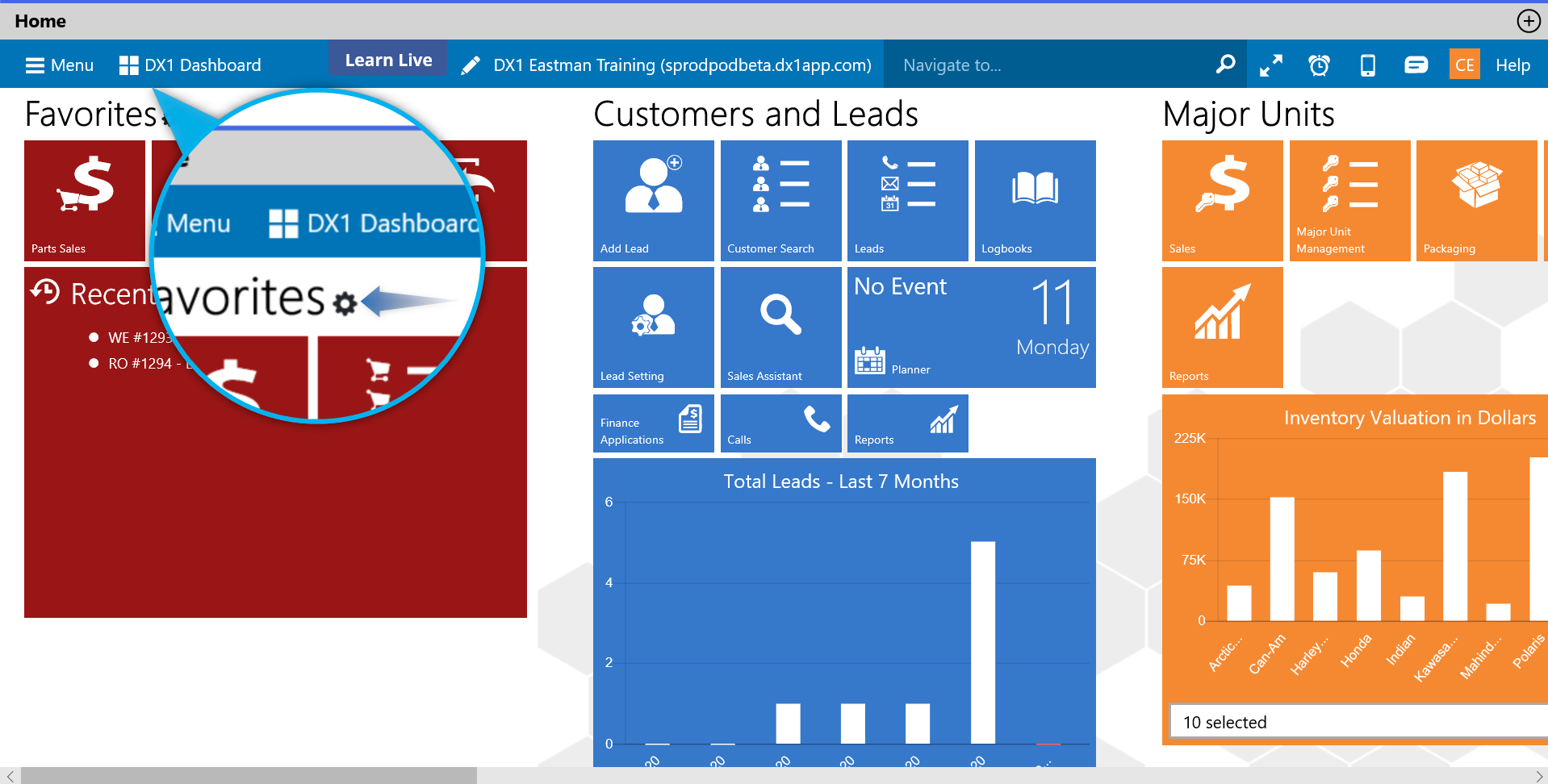Screen dimensions: 1548x784
Task: Click the Learn Live button
Action: [388, 60]
